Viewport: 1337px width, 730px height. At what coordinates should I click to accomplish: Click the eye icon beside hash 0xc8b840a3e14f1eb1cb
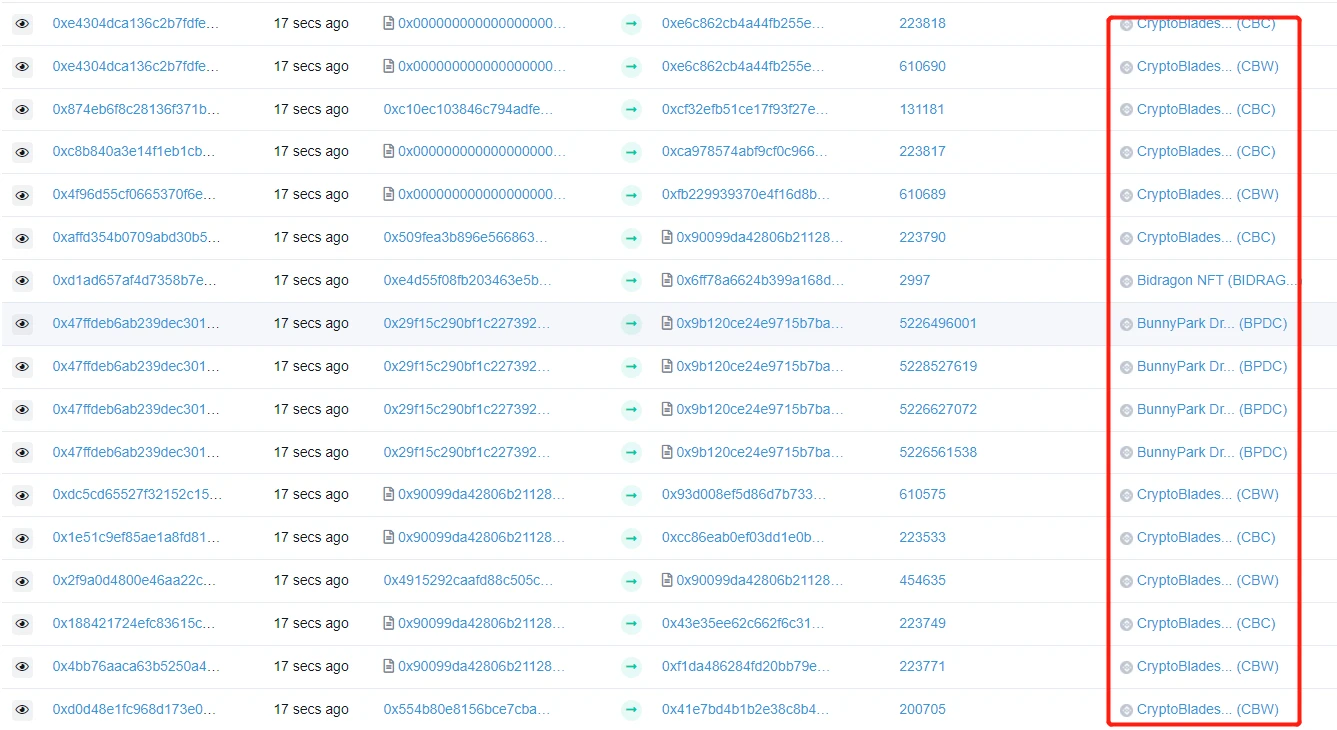click(22, 152)
